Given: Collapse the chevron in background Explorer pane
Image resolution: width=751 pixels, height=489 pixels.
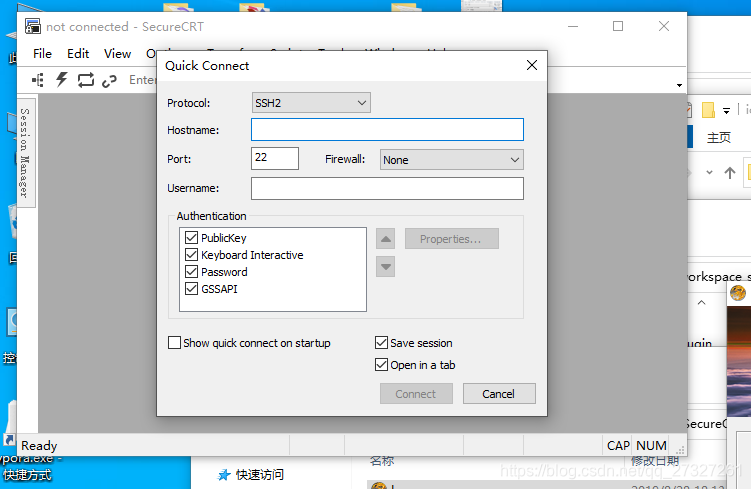Looking at the screenshot, I should tap(702, 303).
